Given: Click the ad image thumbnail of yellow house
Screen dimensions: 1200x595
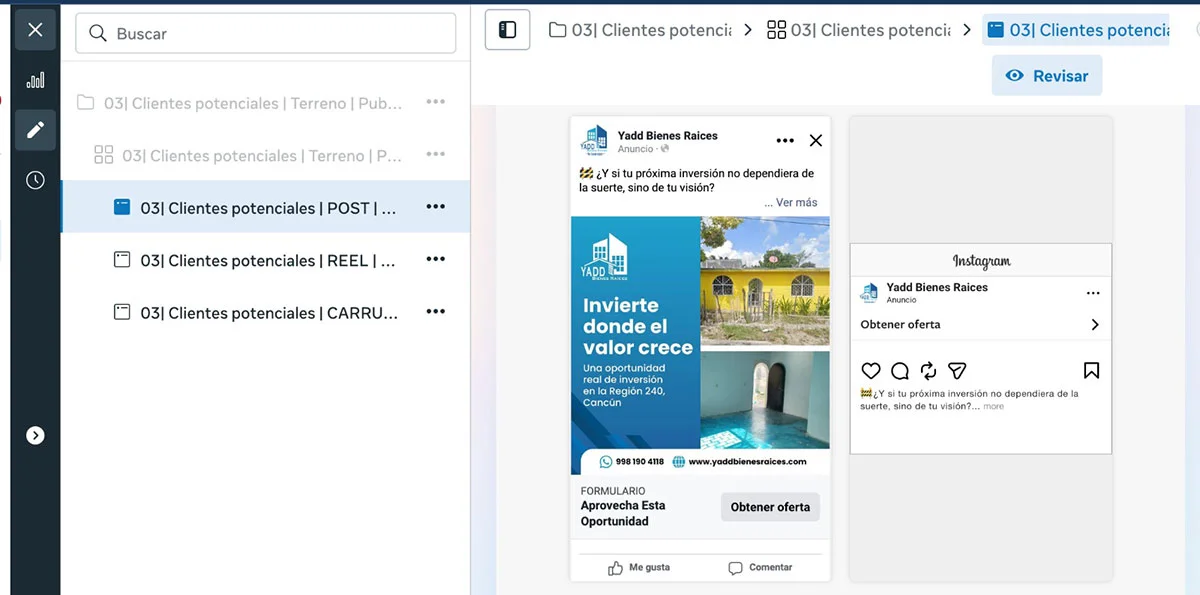Looking at the screenshot, I should pos(765,282).
